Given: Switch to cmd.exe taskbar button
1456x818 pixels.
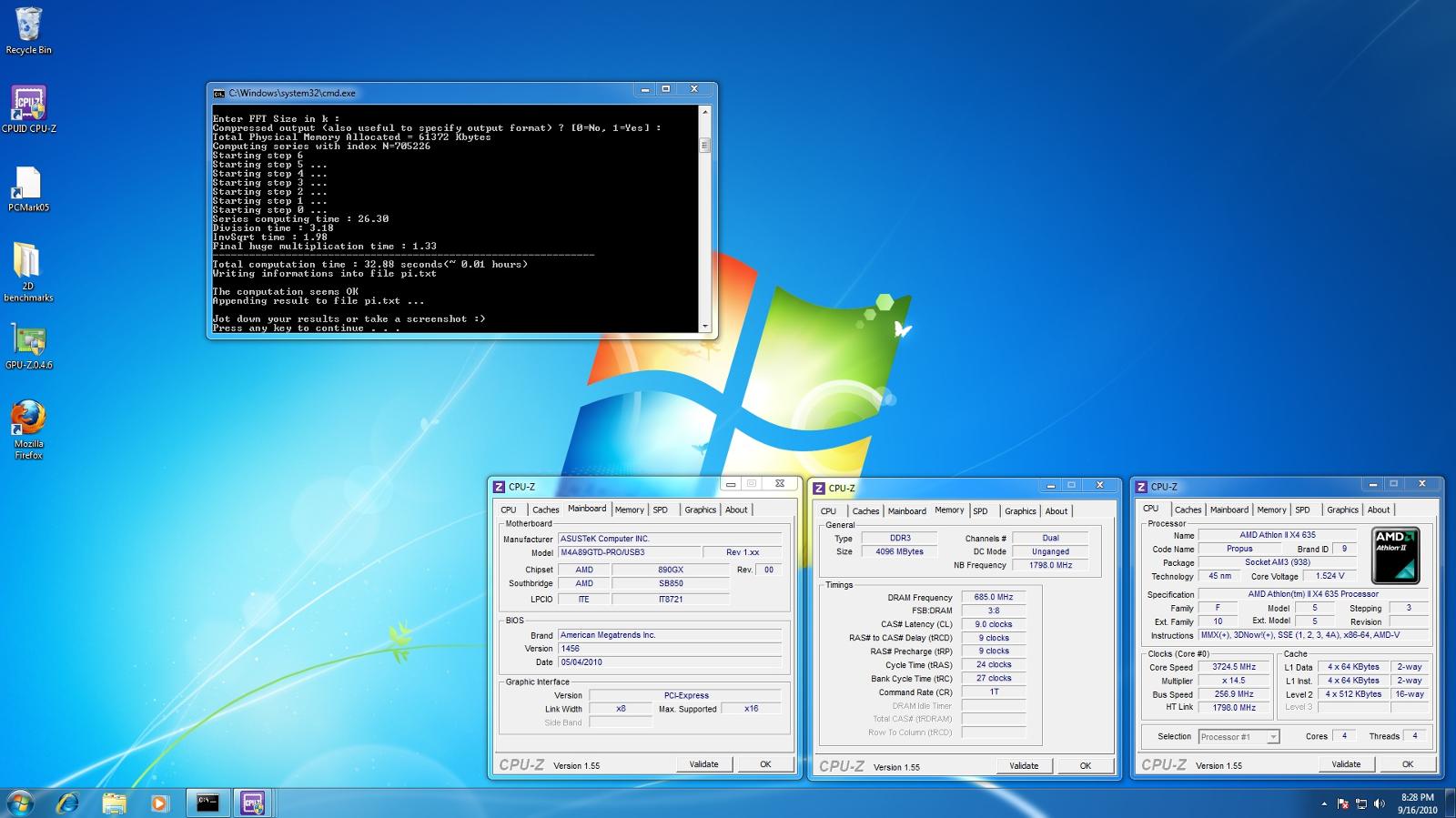Looking at the screenshot, I should coord(207,803).
